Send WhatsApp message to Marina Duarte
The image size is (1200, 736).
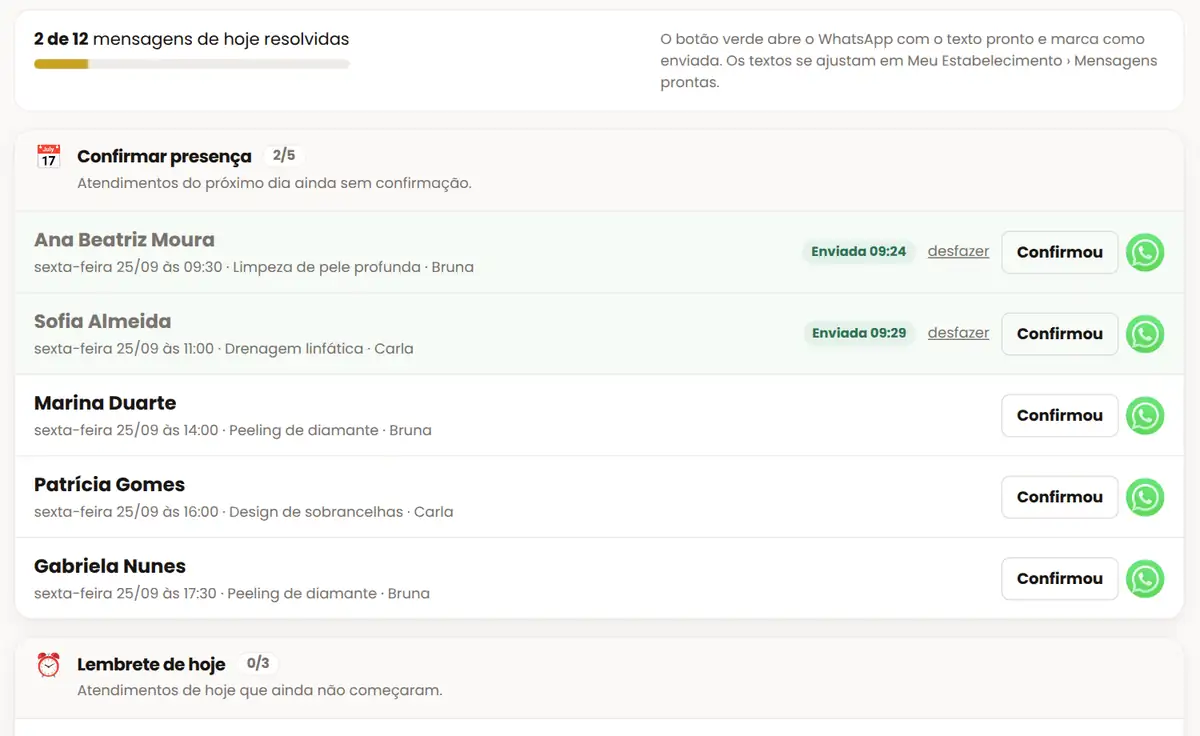tap(1145, 416)
